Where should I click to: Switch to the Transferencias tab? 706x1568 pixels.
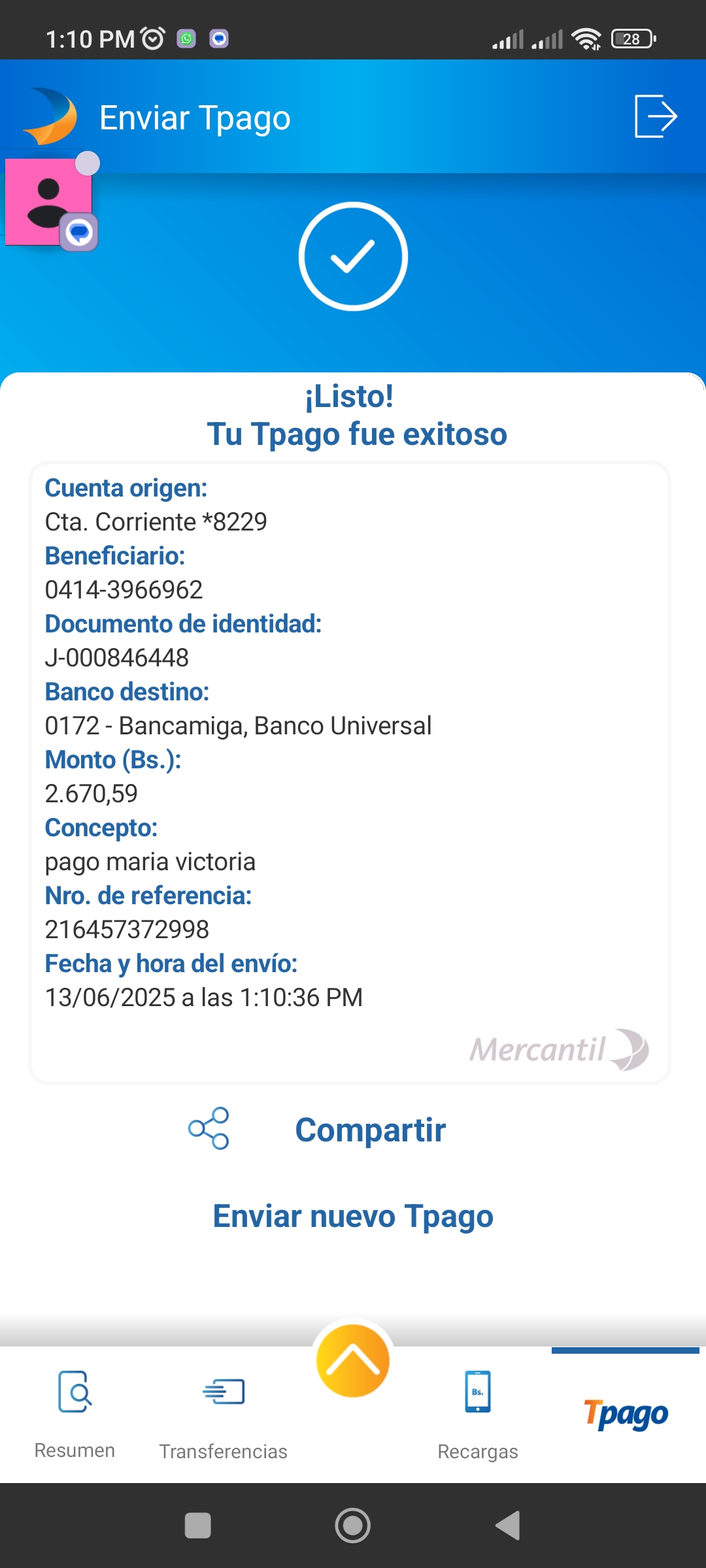tap(224, 1413)
